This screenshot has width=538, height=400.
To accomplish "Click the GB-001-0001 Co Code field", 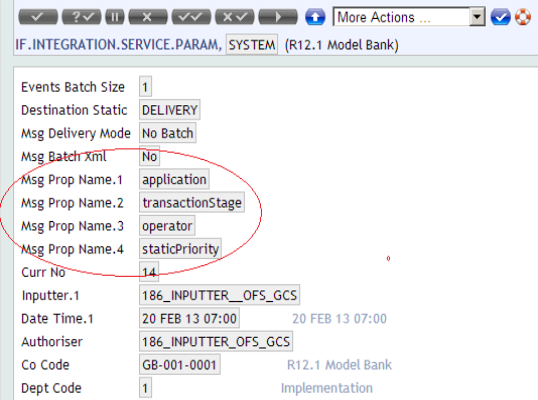I will (180, 365).
